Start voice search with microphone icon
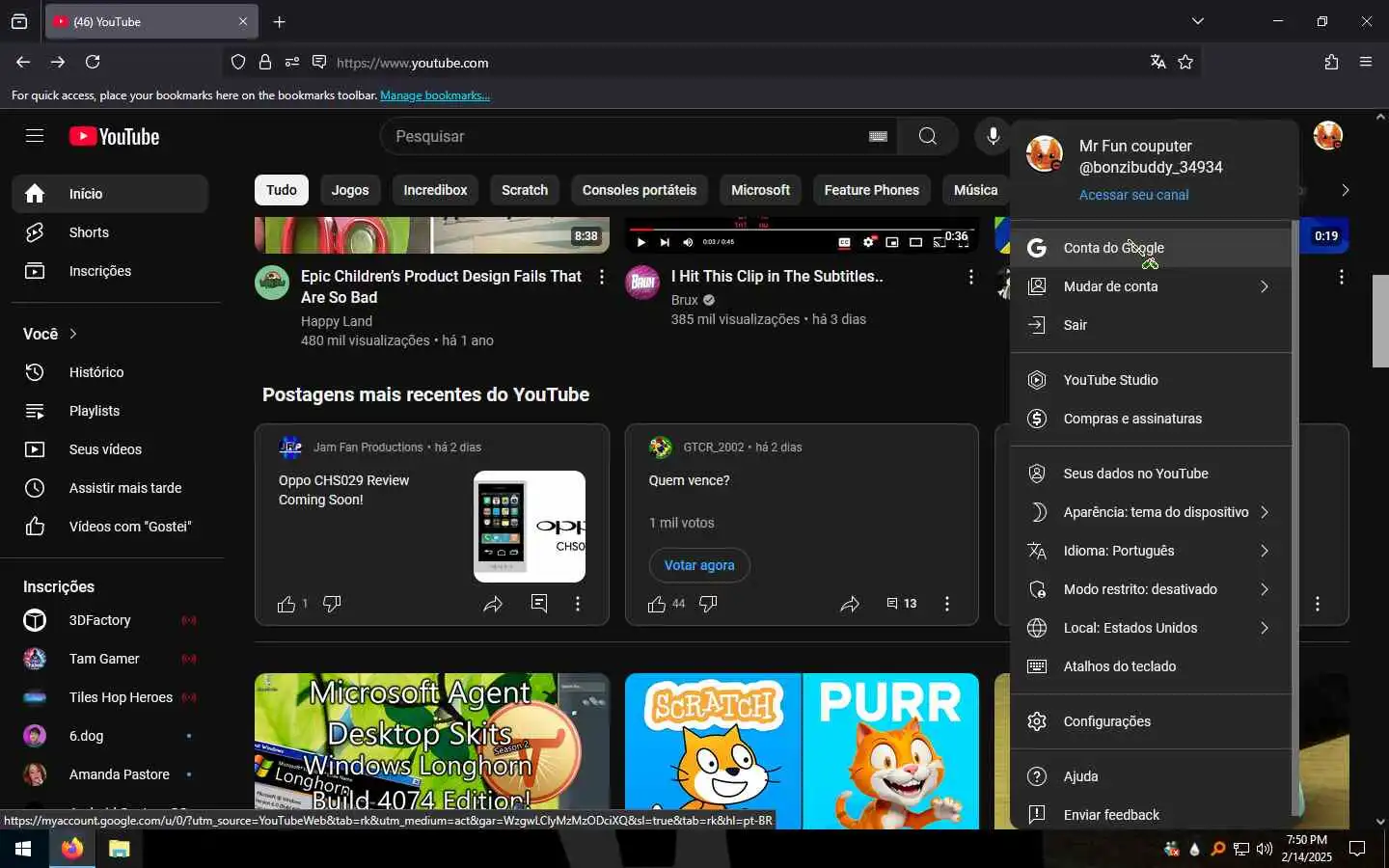Viewport: 1389px width, 868px height. click(x=993, y=136)
